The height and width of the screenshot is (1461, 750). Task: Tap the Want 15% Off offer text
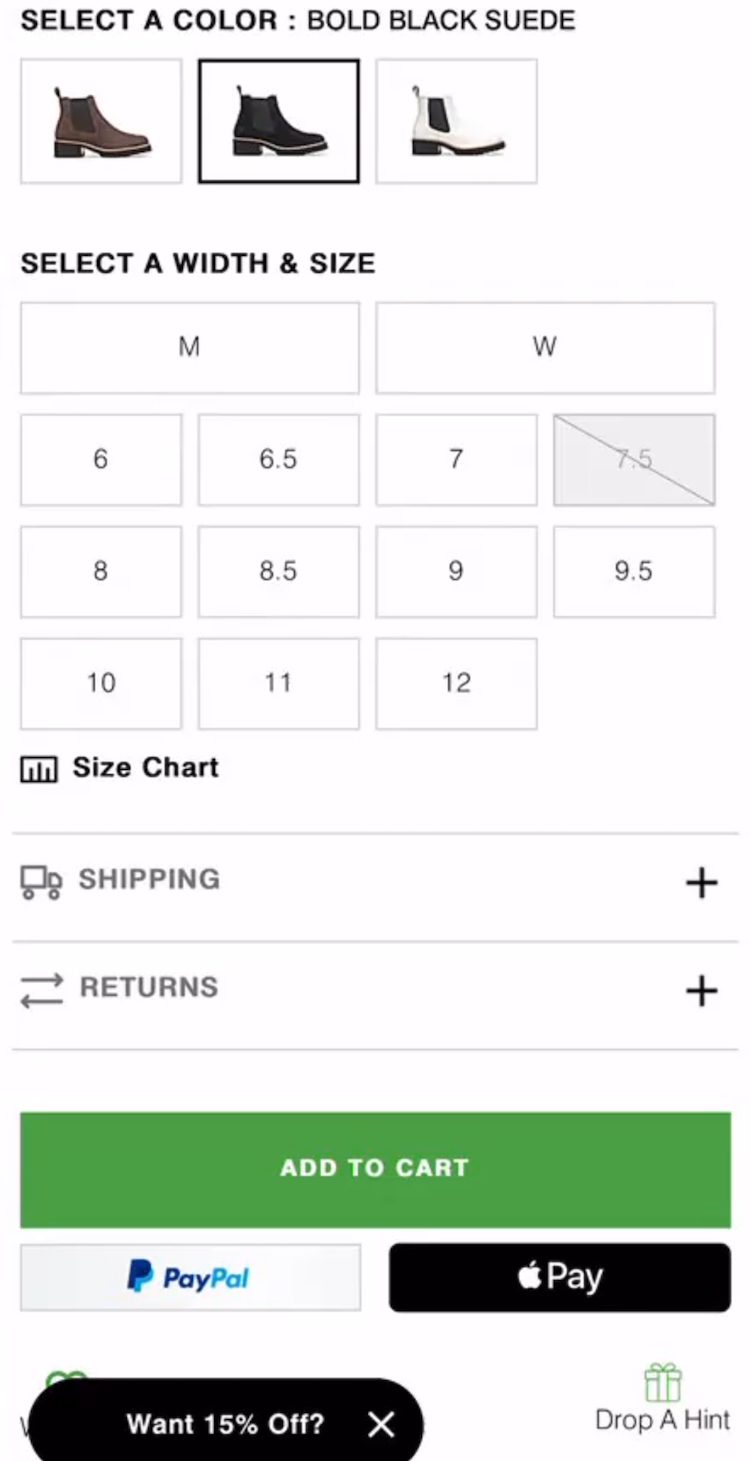(x=225, y=1424)
